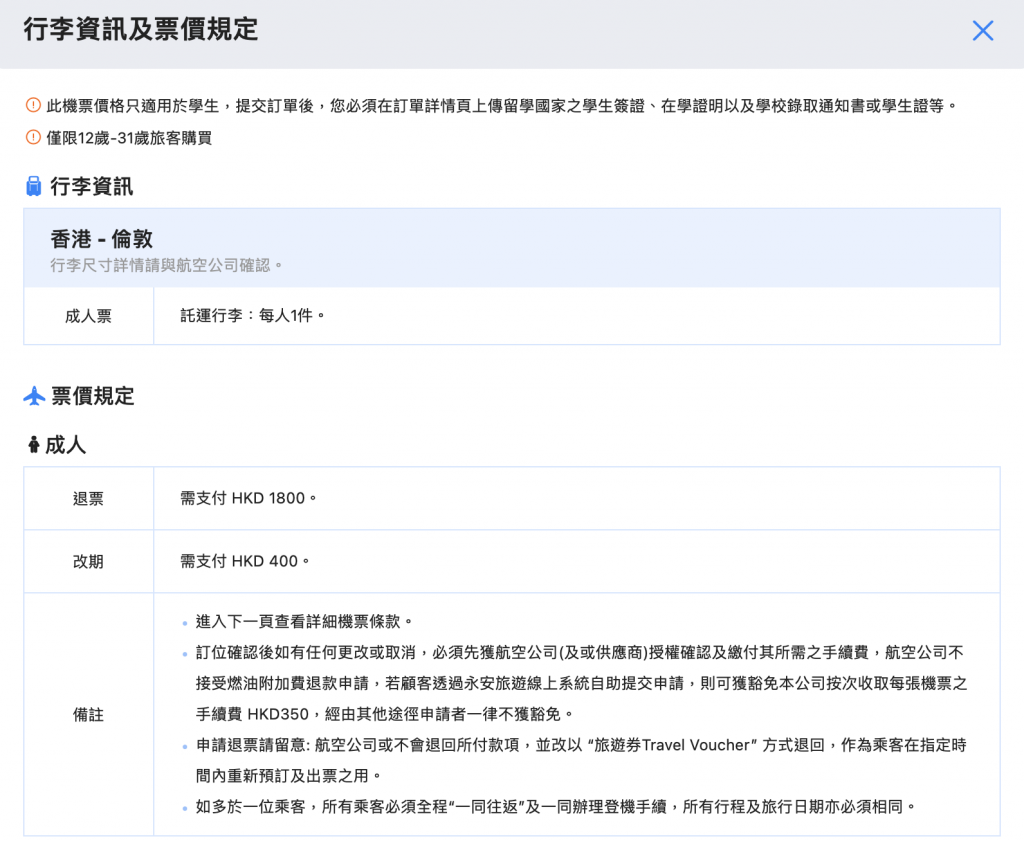The width and height of the screenshot is (1024, 841).
Task: Click the 託運行李：每人1件 cell
Action: [577, 316]
